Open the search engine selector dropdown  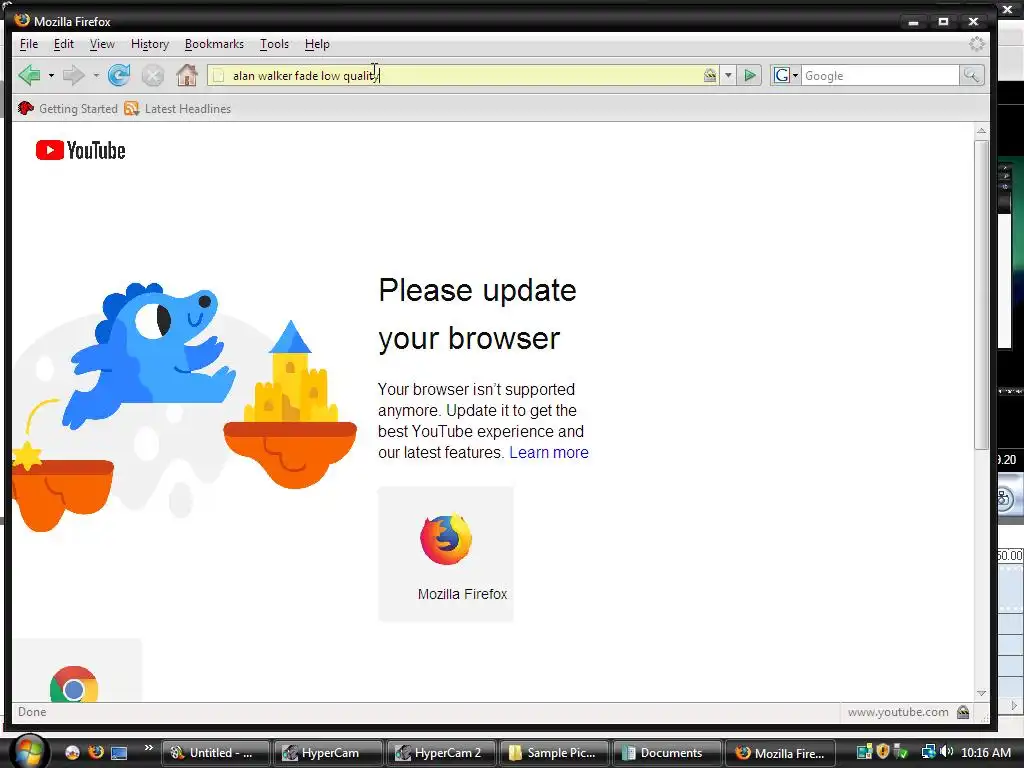coord(785,76)
